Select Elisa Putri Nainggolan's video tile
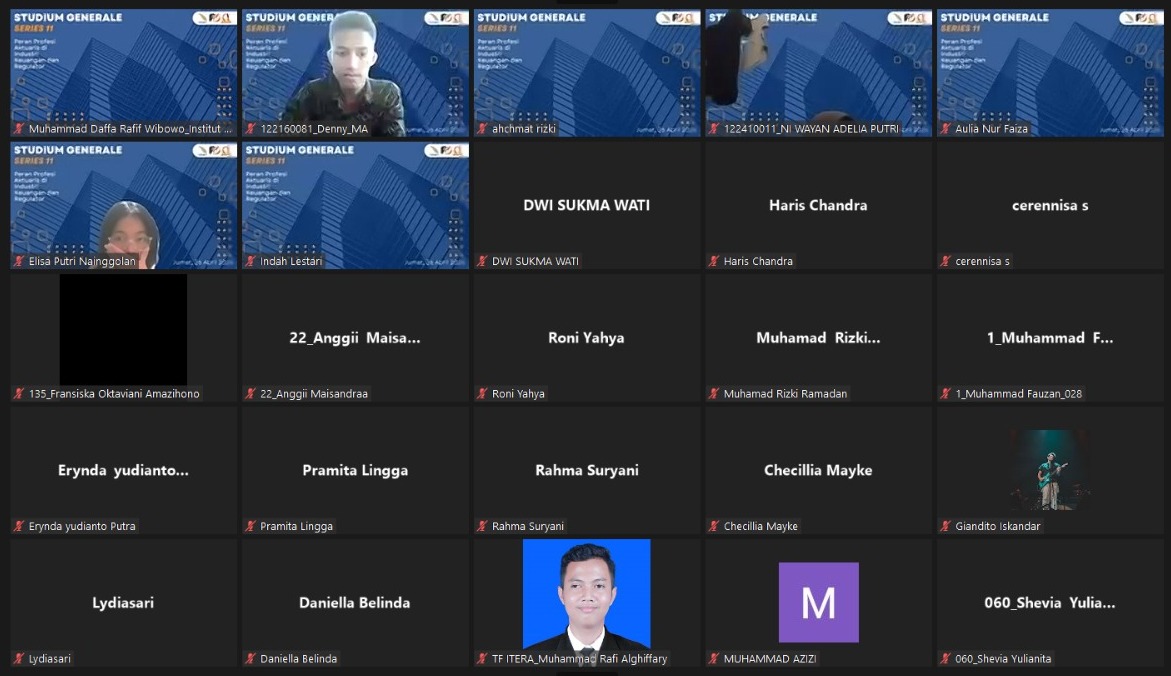The image size is (1171, 676). click(124, 205)
